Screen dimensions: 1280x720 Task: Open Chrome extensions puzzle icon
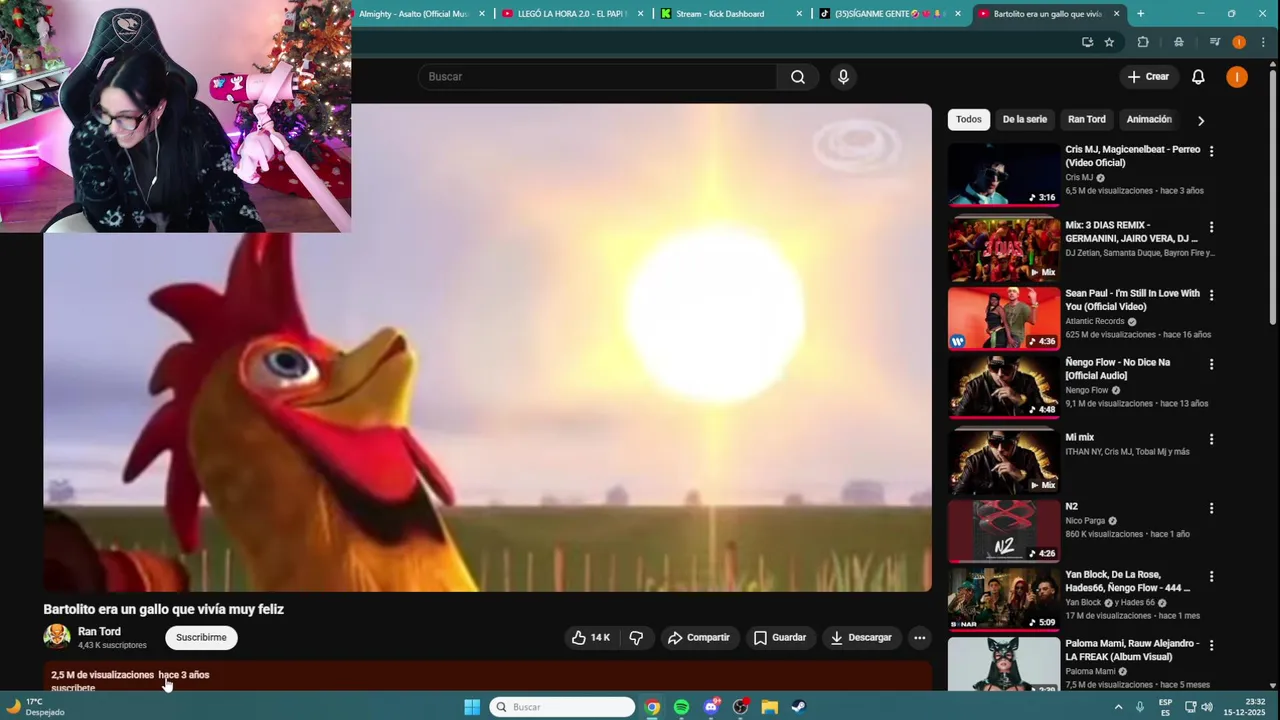[1143, 42]
